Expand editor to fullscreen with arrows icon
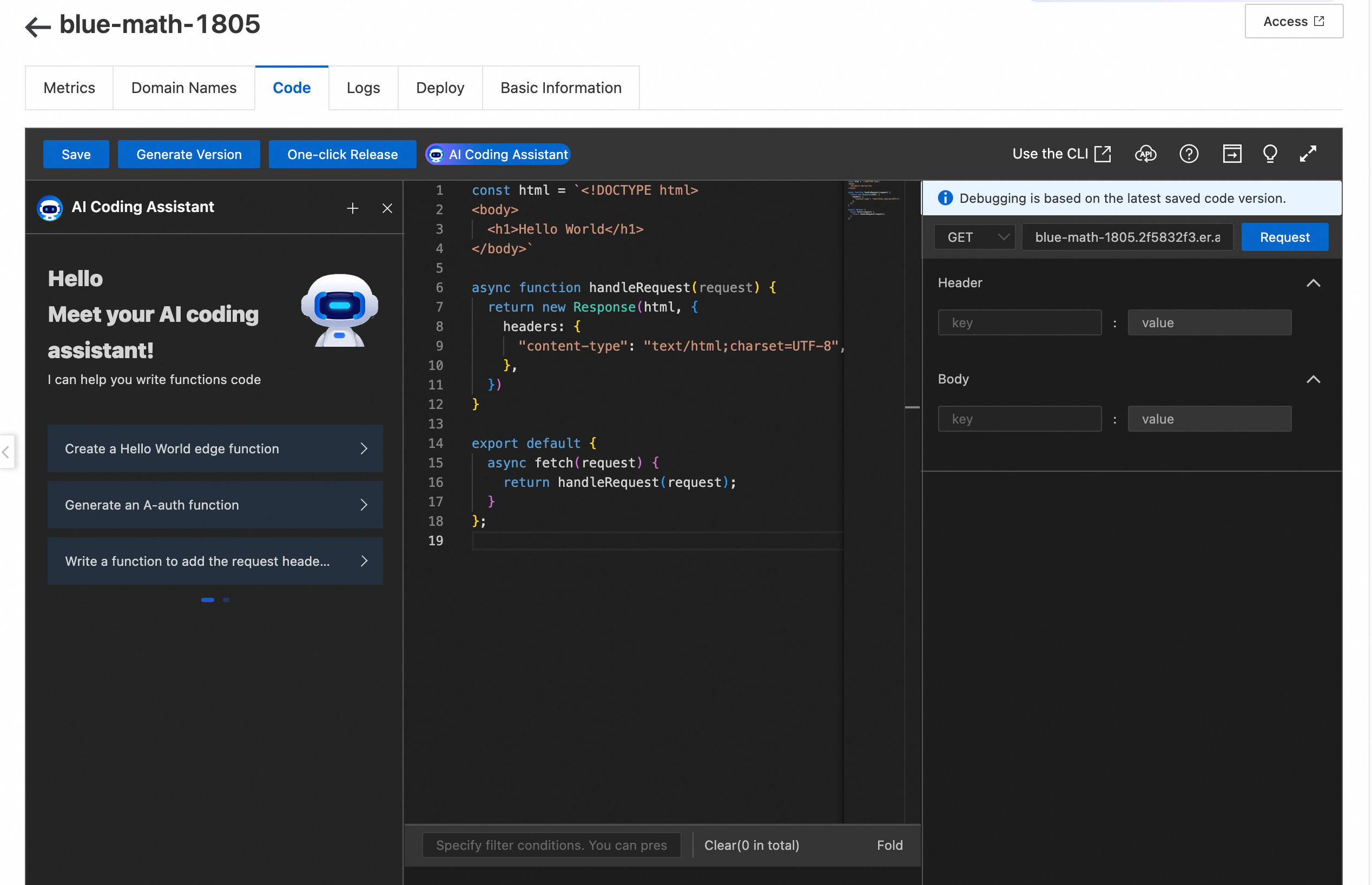Viewport: 1372px width, 885px height. pyautogui.click(x=1308, y=154)
